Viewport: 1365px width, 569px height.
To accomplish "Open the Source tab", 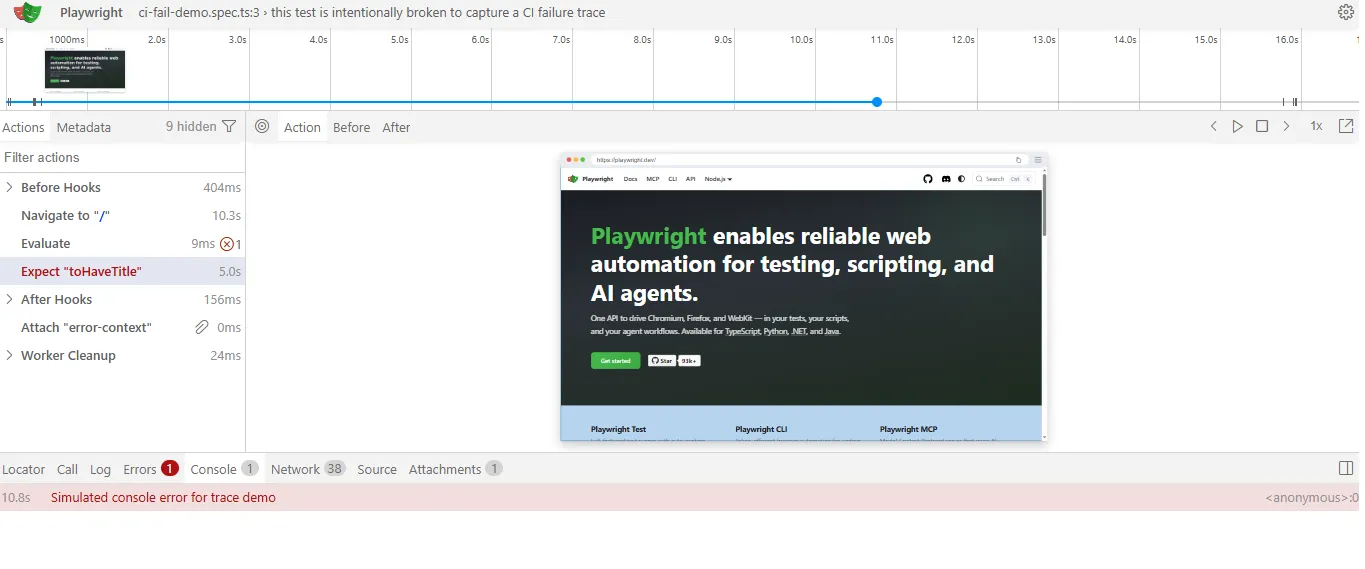I will tap(377, 469).
